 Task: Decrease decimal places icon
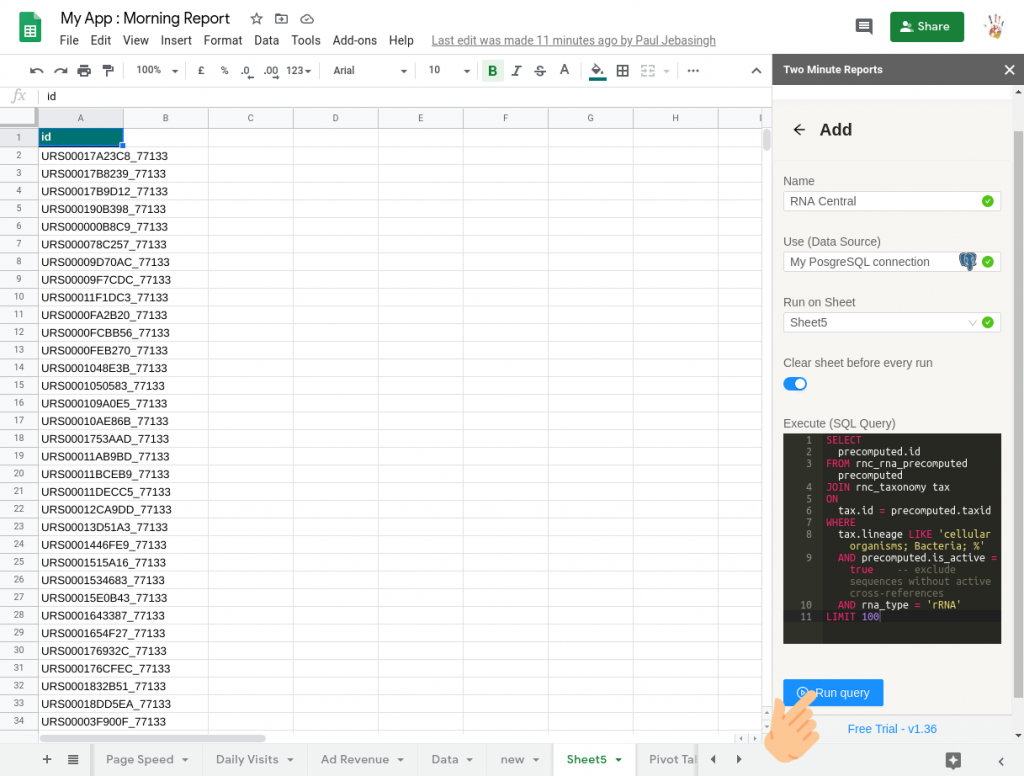point(247,71)
